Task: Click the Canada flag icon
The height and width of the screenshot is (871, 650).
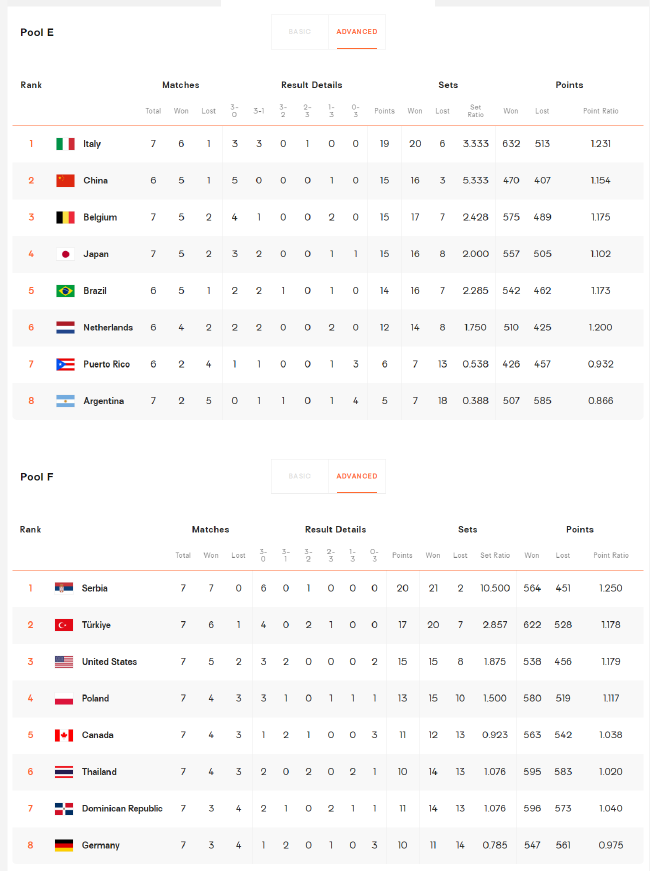Action: (x=64, y=735)
